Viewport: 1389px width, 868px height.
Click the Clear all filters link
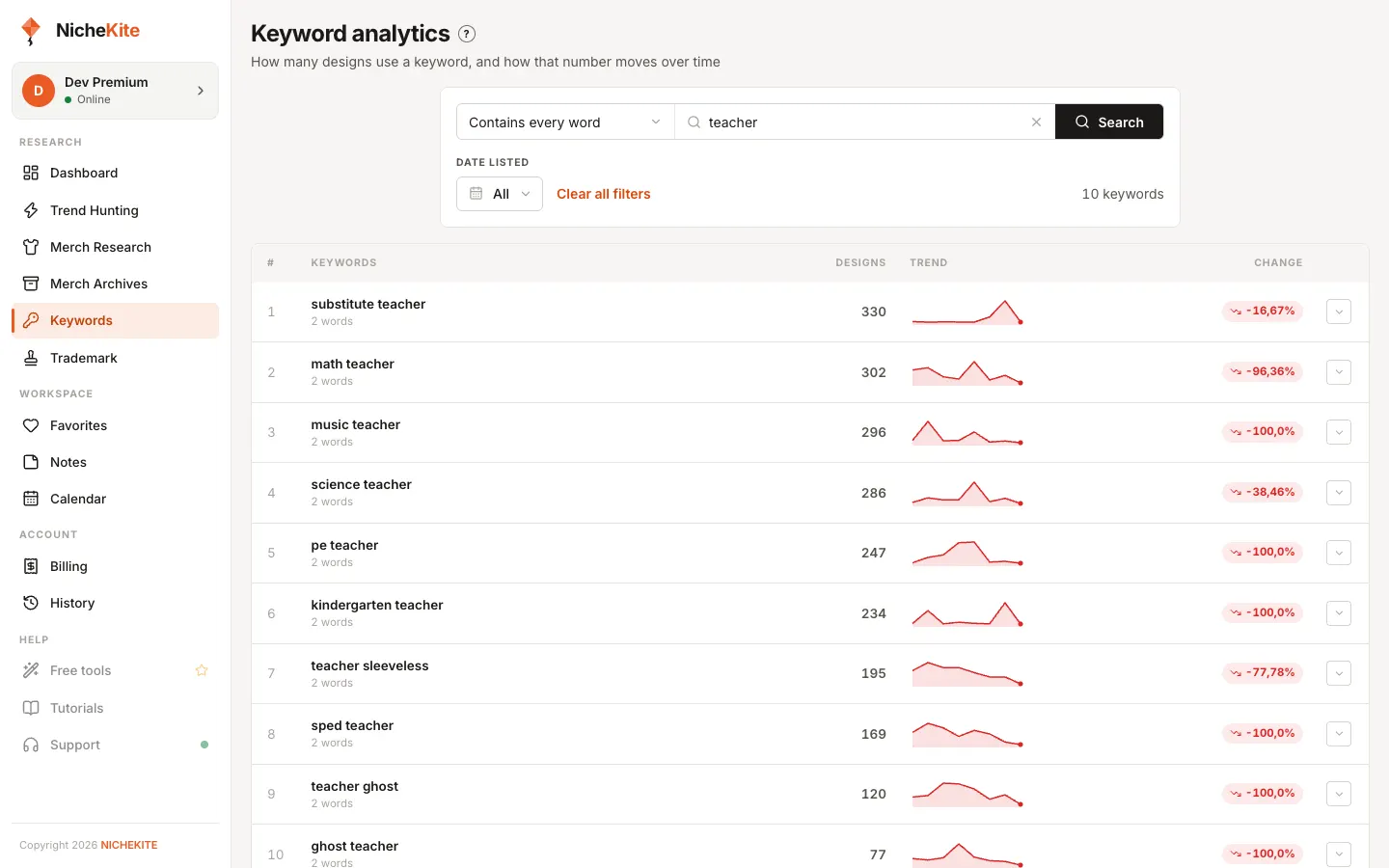604,194
